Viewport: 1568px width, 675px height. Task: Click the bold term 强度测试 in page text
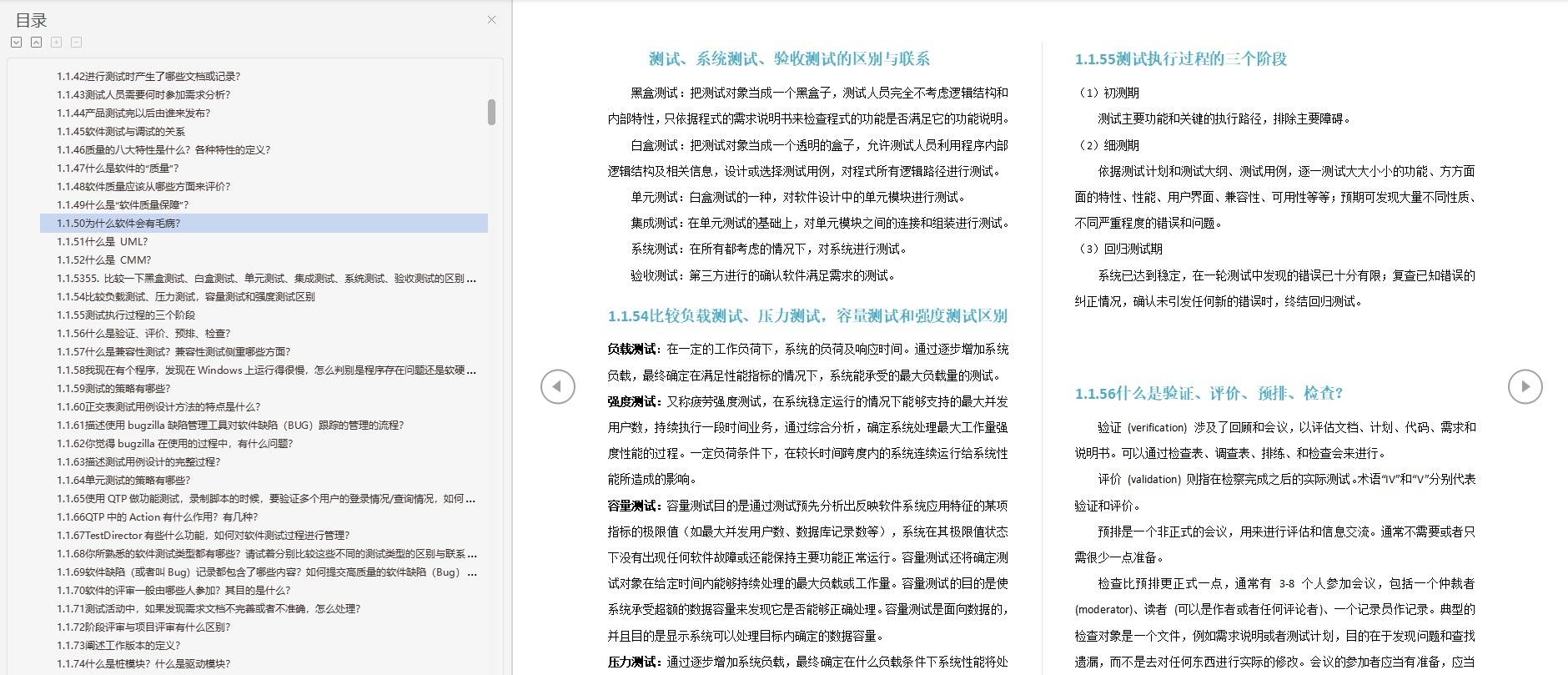631,401
